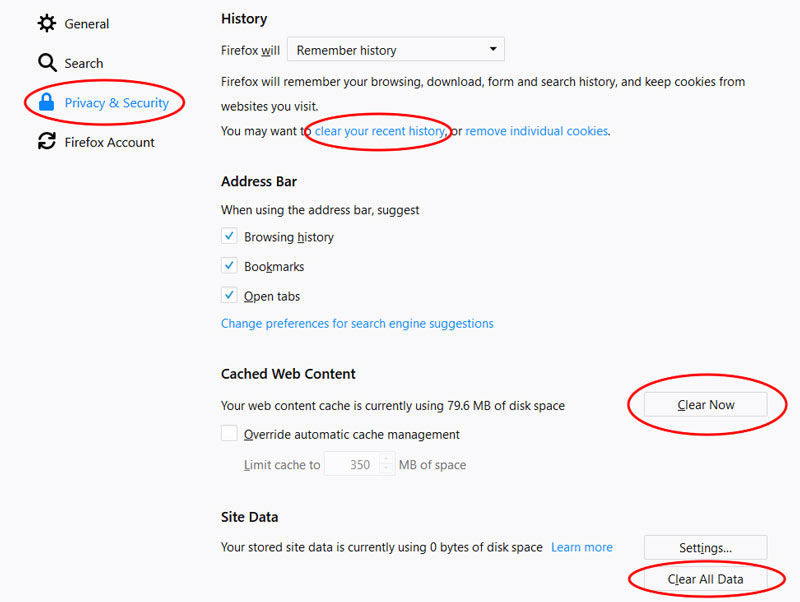Click the General gear icon

tap(47, 23)
